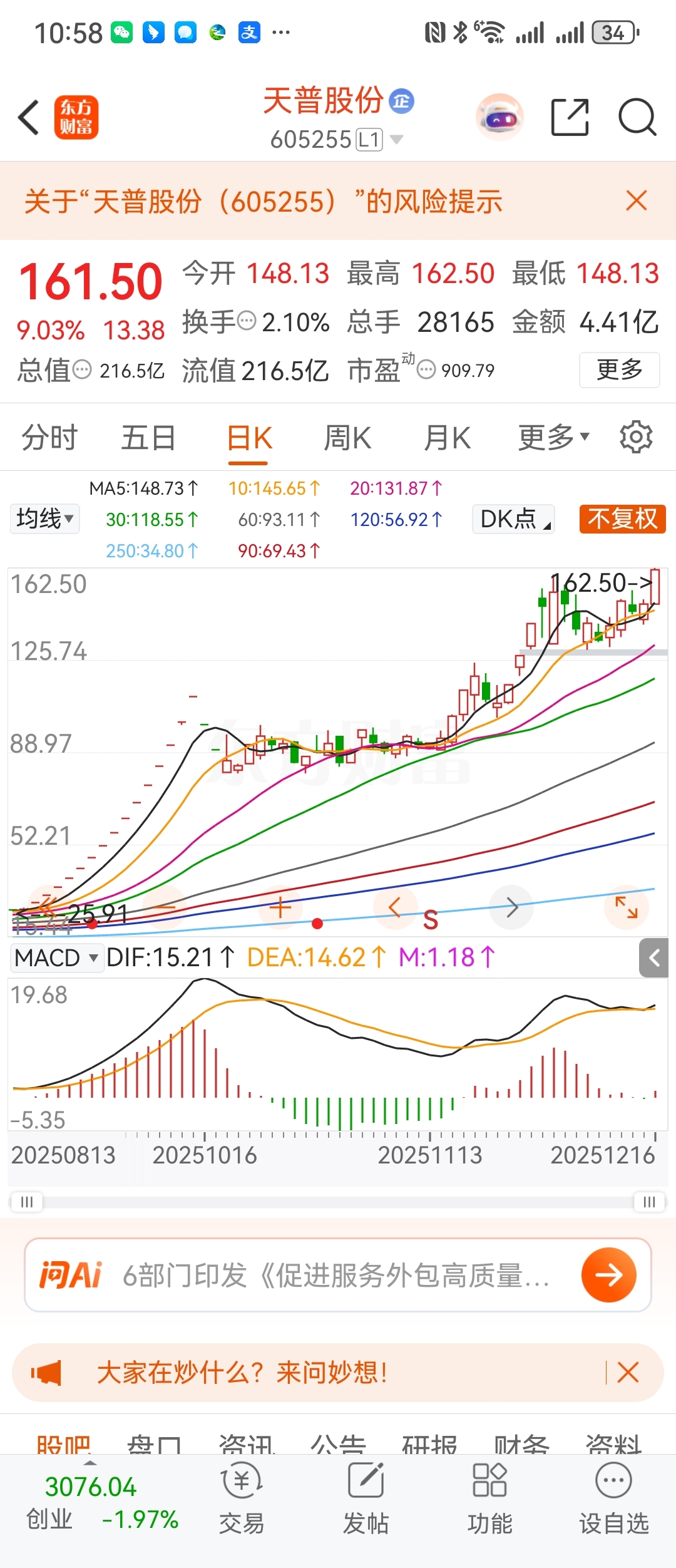
Task: Switch to the 分时 tab
Action: tap(49, 437)
